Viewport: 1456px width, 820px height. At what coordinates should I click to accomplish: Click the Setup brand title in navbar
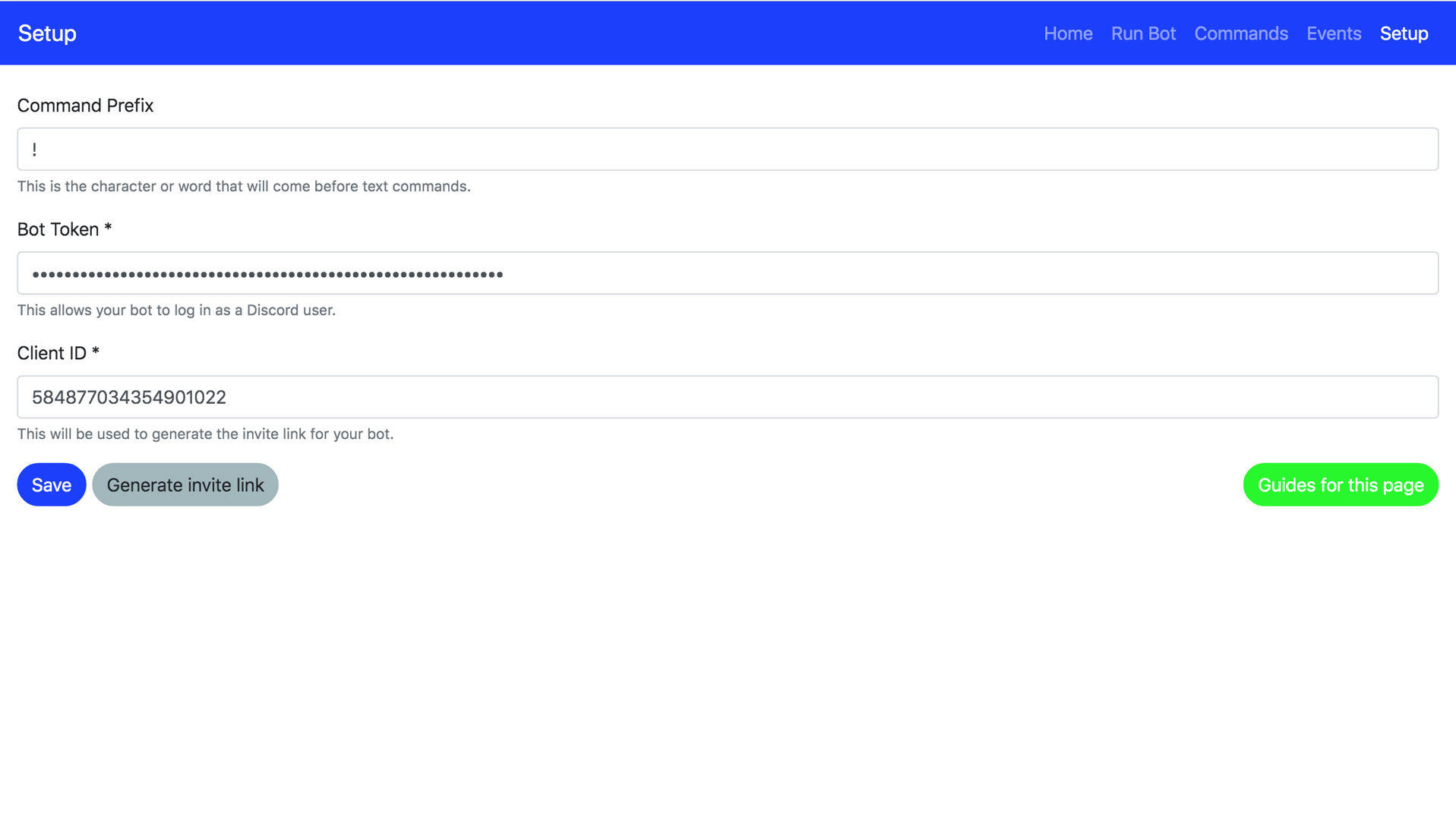47,33
